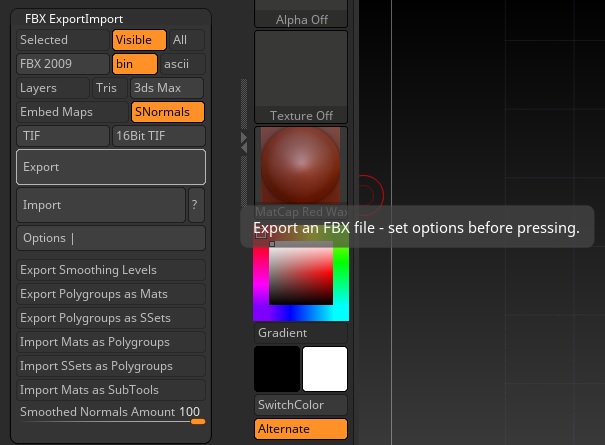Click the right-pointing divider arrow
The height and width of the screenshot is (445, 605).
244,137
